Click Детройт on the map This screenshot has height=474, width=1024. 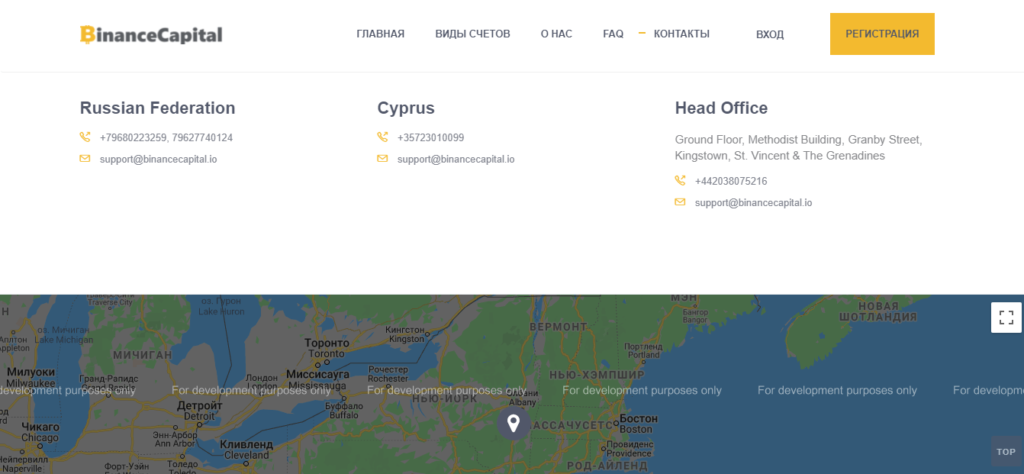(x=199, y=405)
